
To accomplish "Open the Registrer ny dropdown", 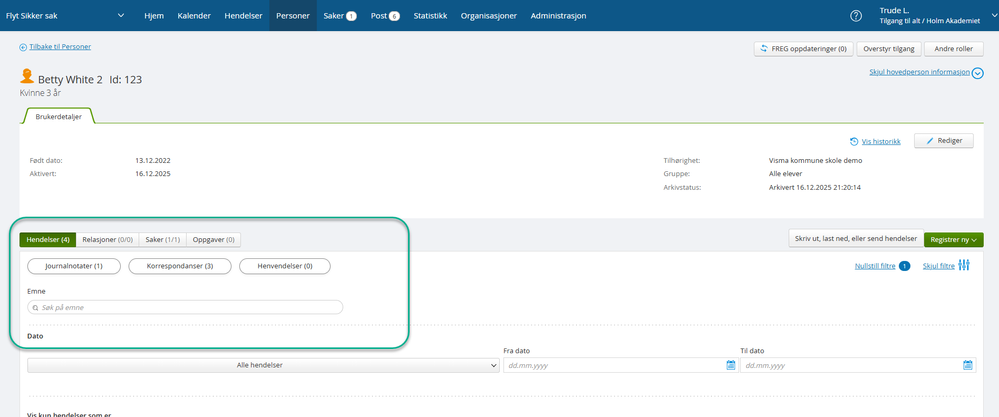I will [x=953, y=239].
